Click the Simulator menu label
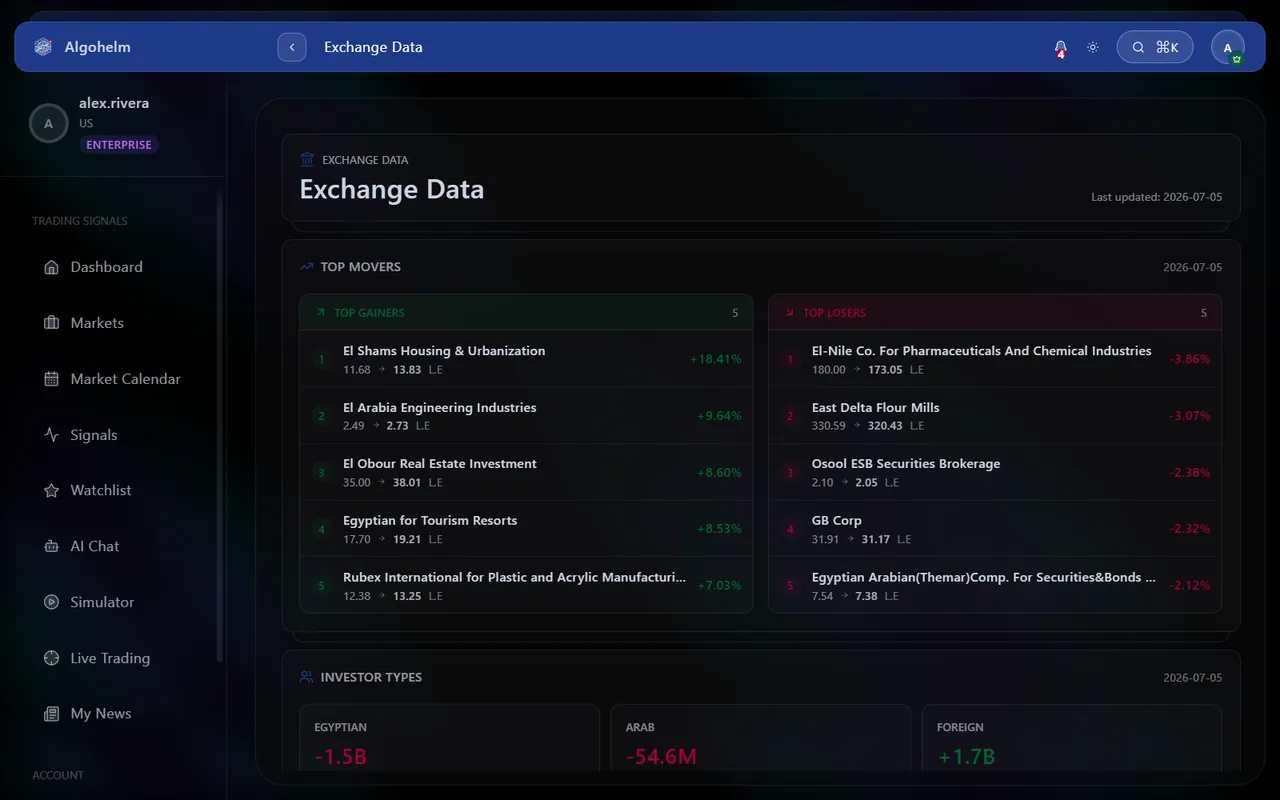 tap(102, 602)
